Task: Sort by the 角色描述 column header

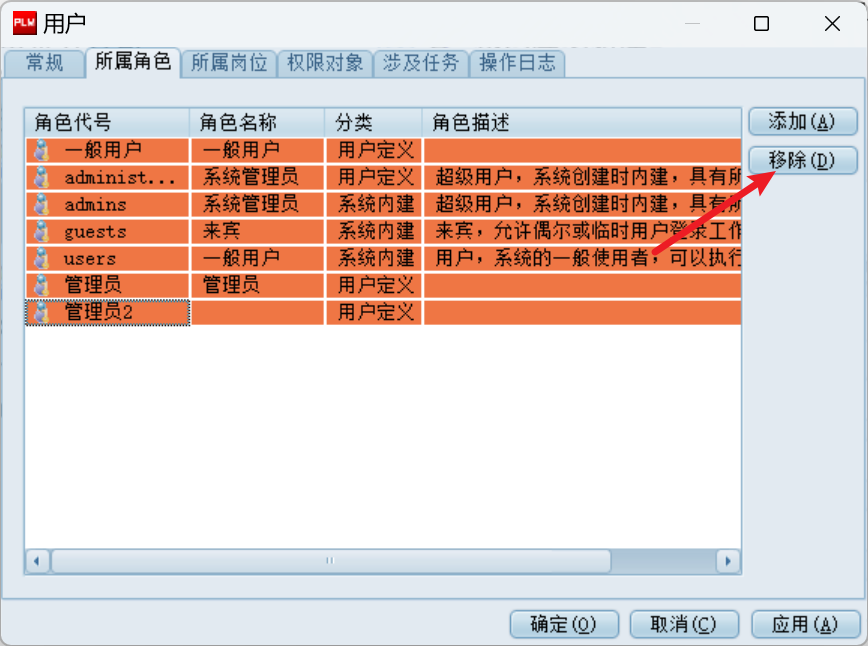Action: (x=582, y=122)
